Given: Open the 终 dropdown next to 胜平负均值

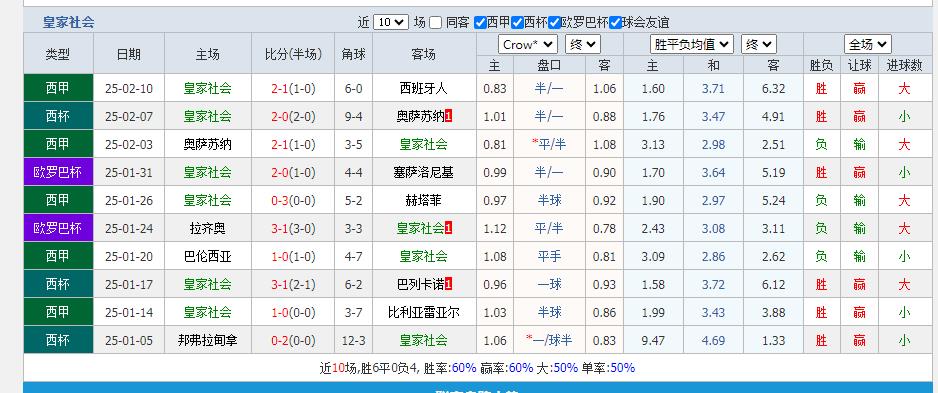Looking at the screenshot, I should (759, 44).
